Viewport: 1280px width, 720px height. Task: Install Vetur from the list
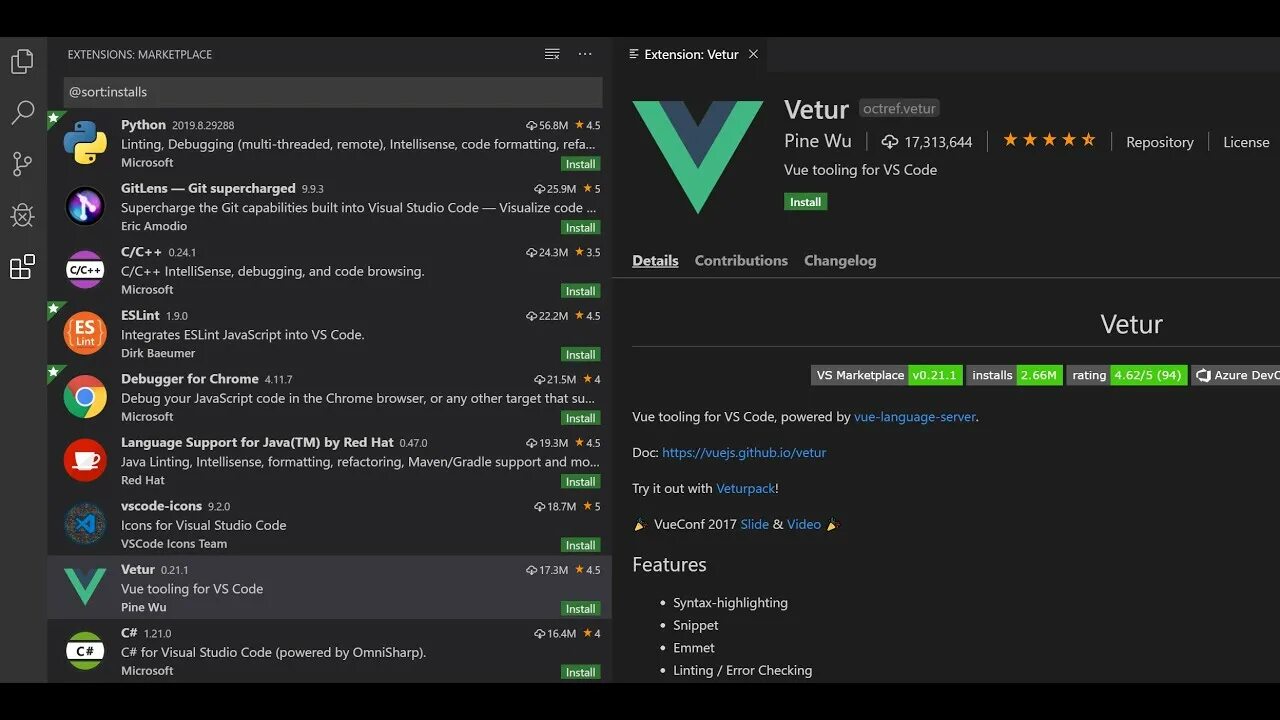click(x=580, y=608)
